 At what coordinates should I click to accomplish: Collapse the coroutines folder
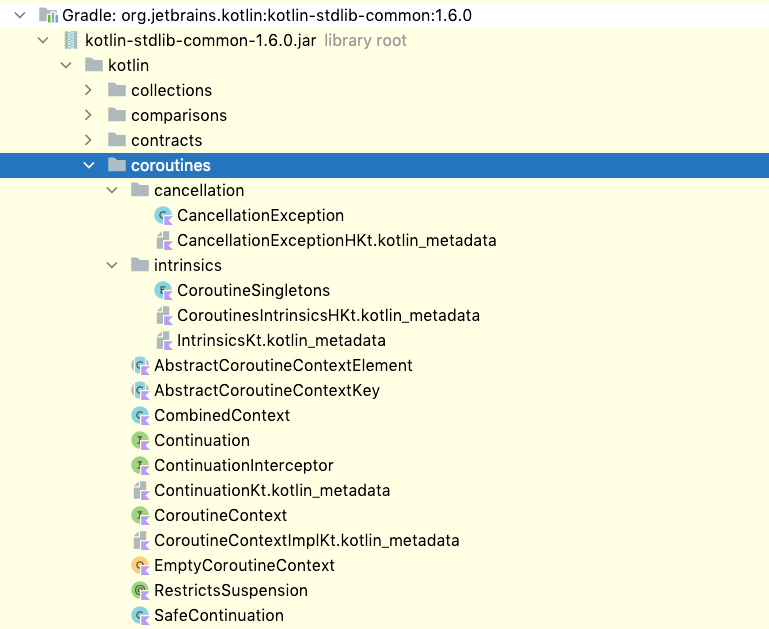[x=89, y=166]
